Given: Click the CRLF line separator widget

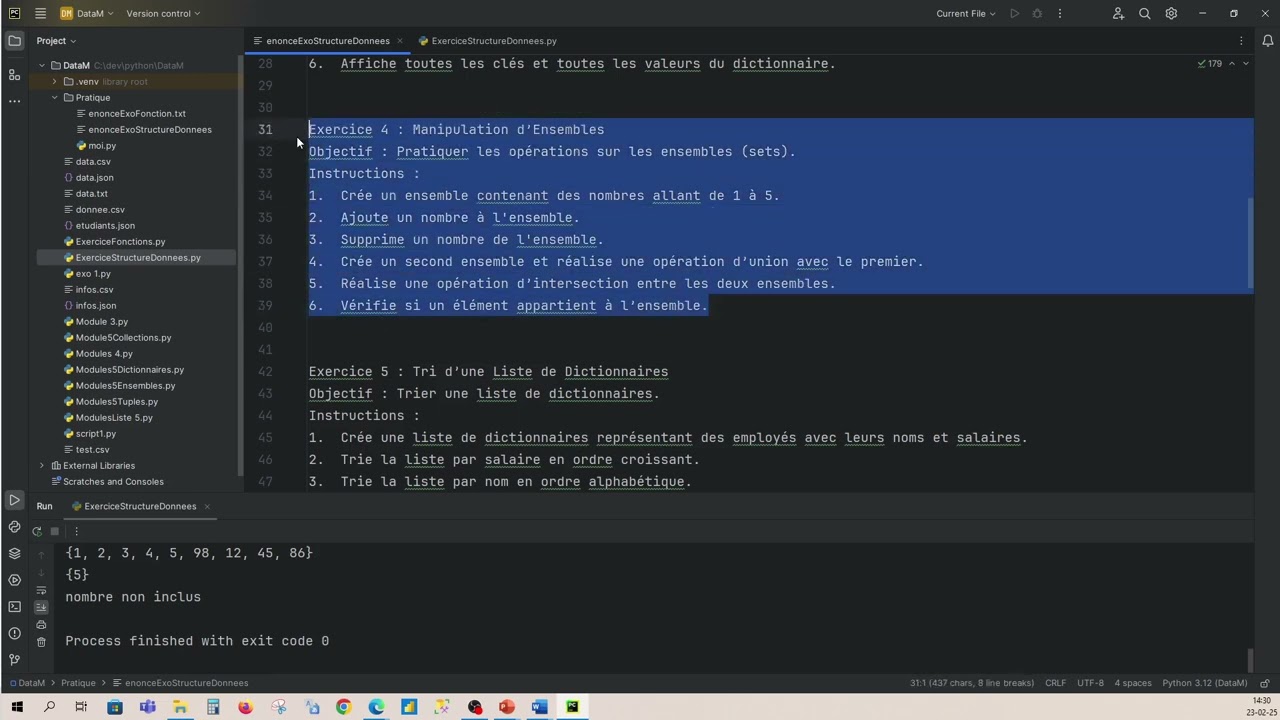Looking at the screenshot, I should [x=1055, y=683].
